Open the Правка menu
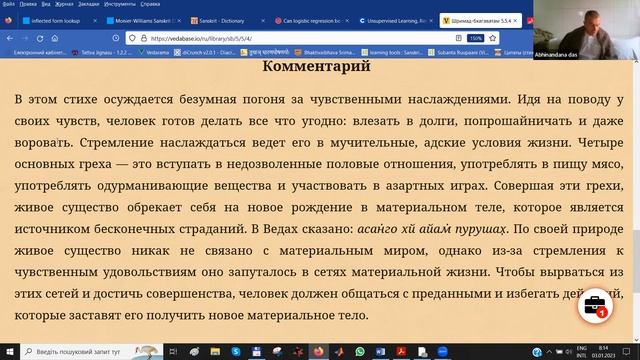Screen dimensions: 640x360 28,4
